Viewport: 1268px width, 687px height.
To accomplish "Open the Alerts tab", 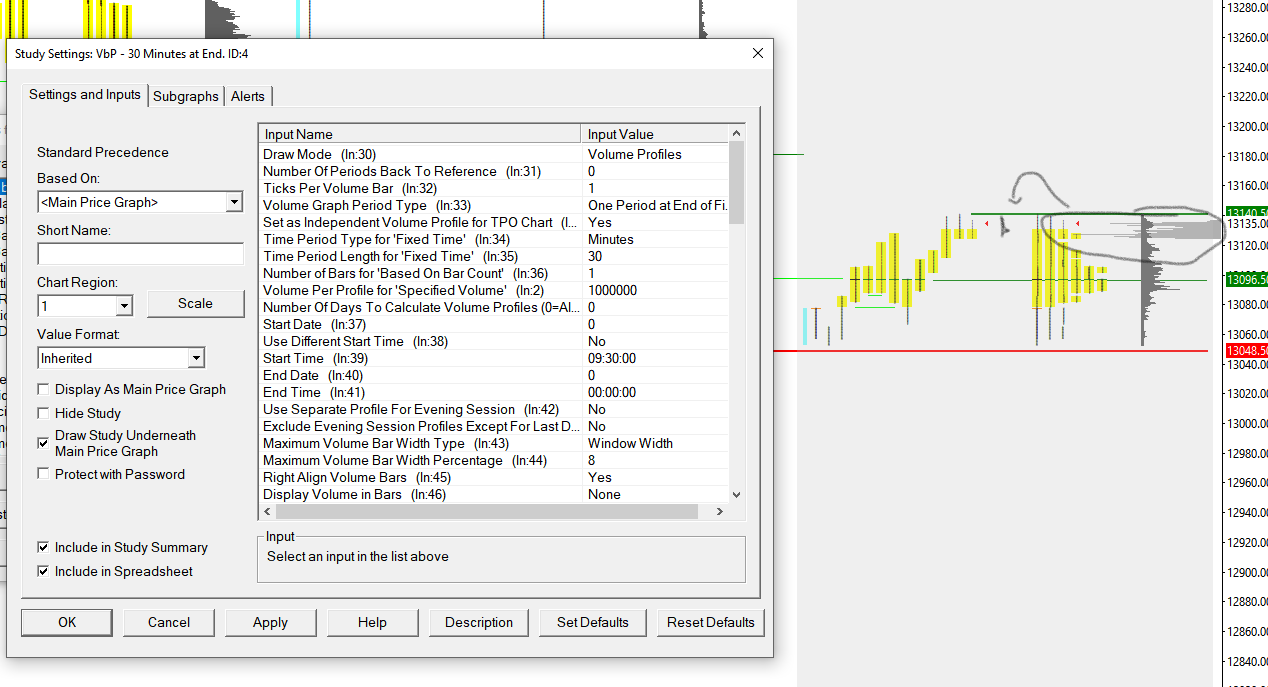I will point(248,96).
